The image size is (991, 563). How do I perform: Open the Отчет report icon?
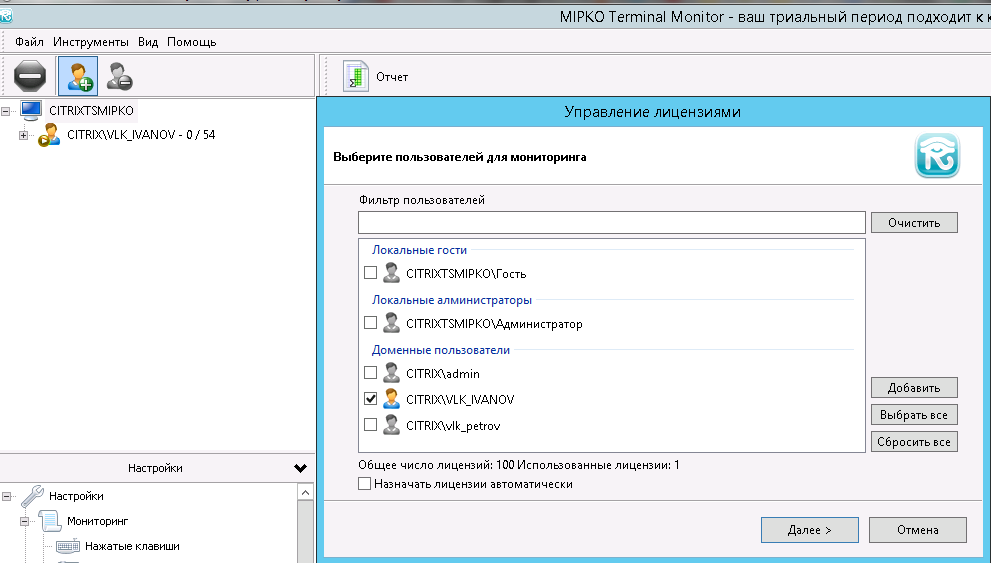tap(355, 76)
